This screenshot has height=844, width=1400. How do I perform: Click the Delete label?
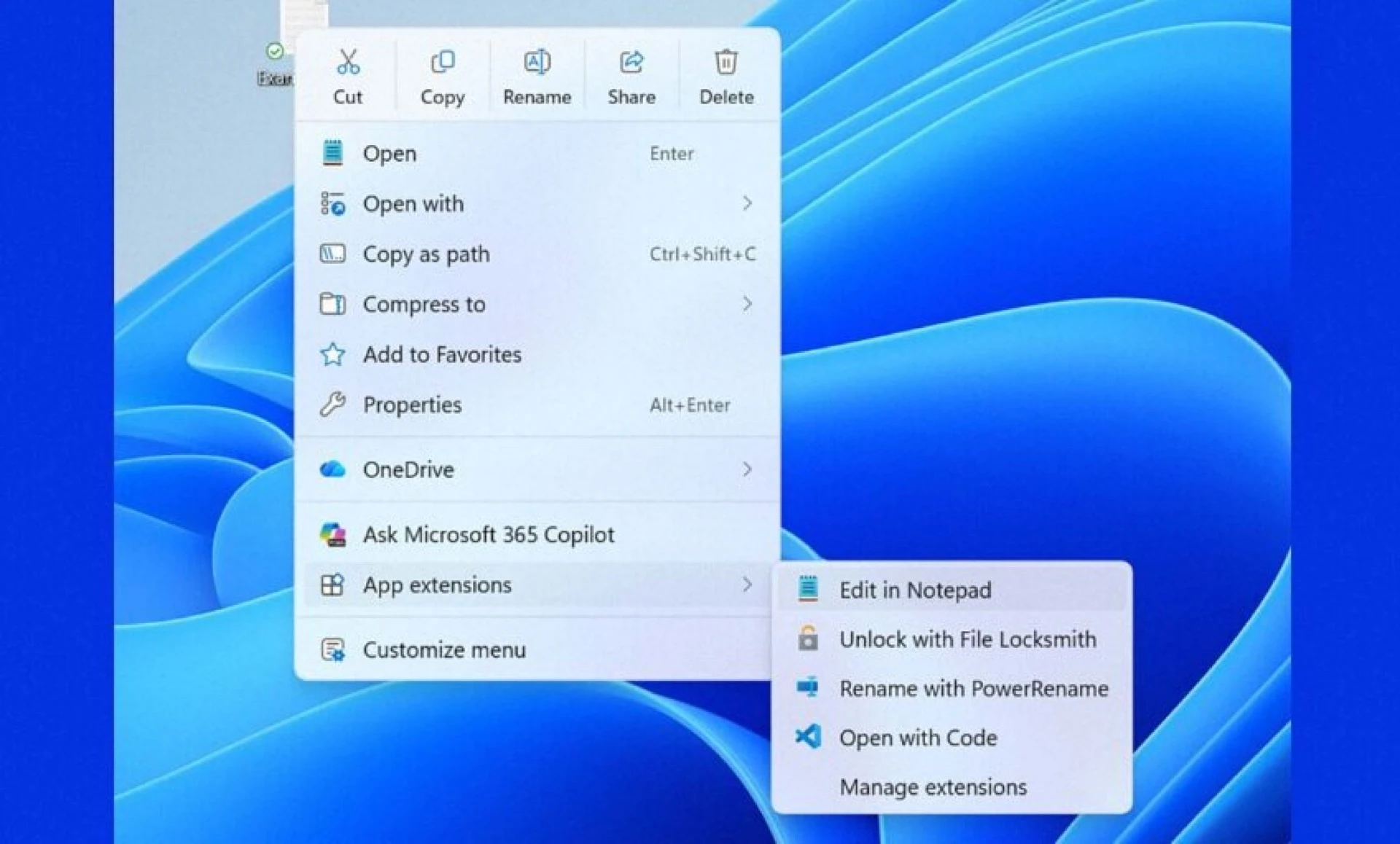coord(726,97)
